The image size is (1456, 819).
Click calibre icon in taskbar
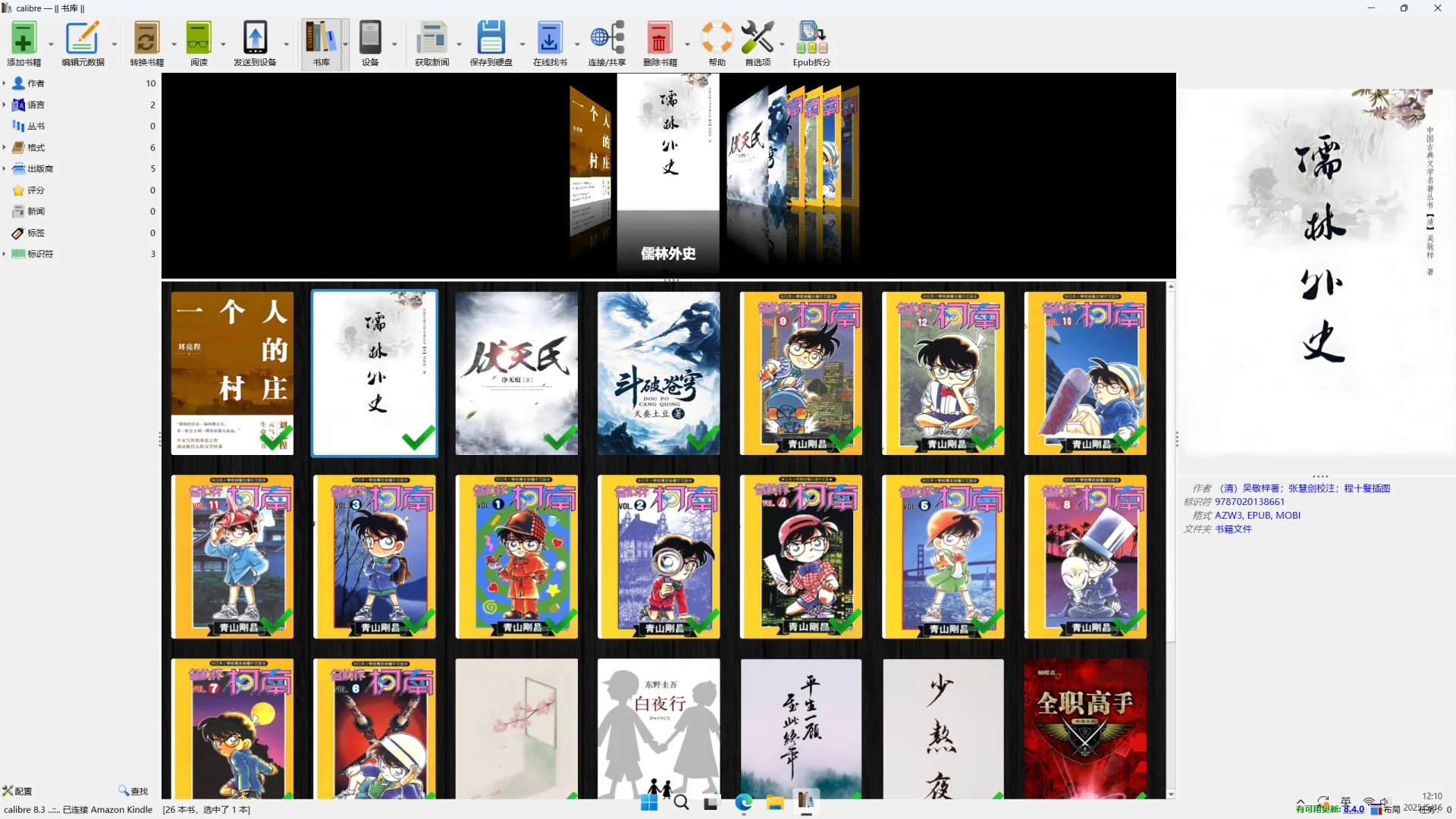[x=805, y=802]
